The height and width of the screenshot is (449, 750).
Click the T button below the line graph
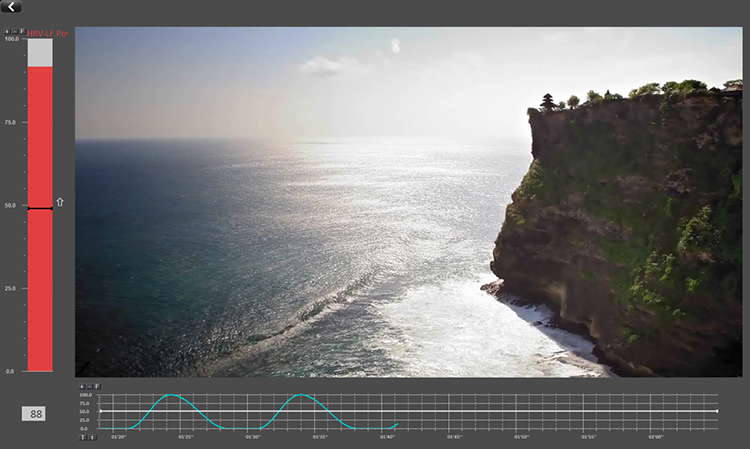(83, 437)
